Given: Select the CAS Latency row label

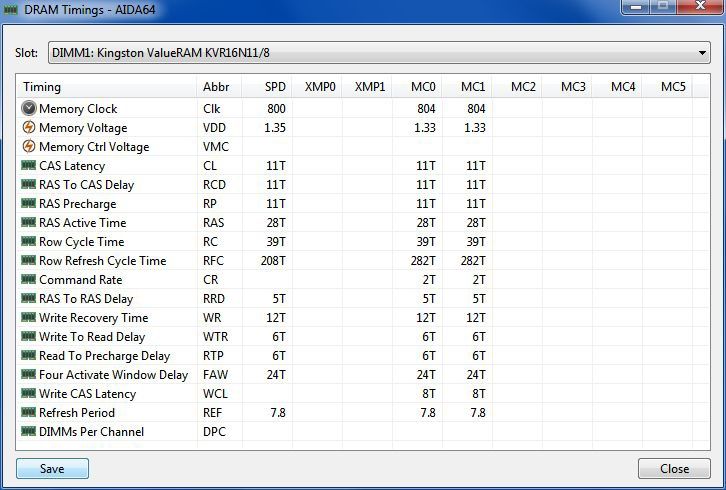Looking at the screenshot, I should click(x=72, y=166).
